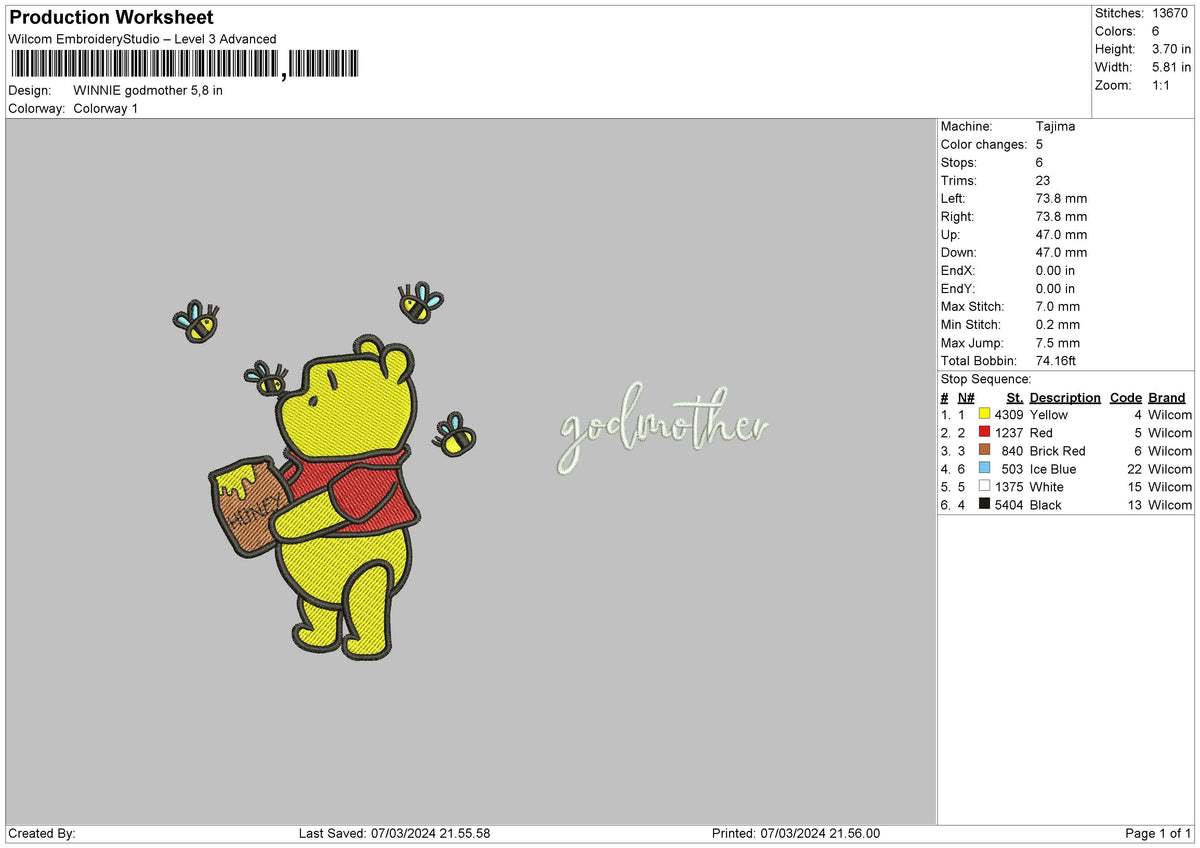
Task: Click the 'Brand' column header
Action: [x=1167, y=397]
